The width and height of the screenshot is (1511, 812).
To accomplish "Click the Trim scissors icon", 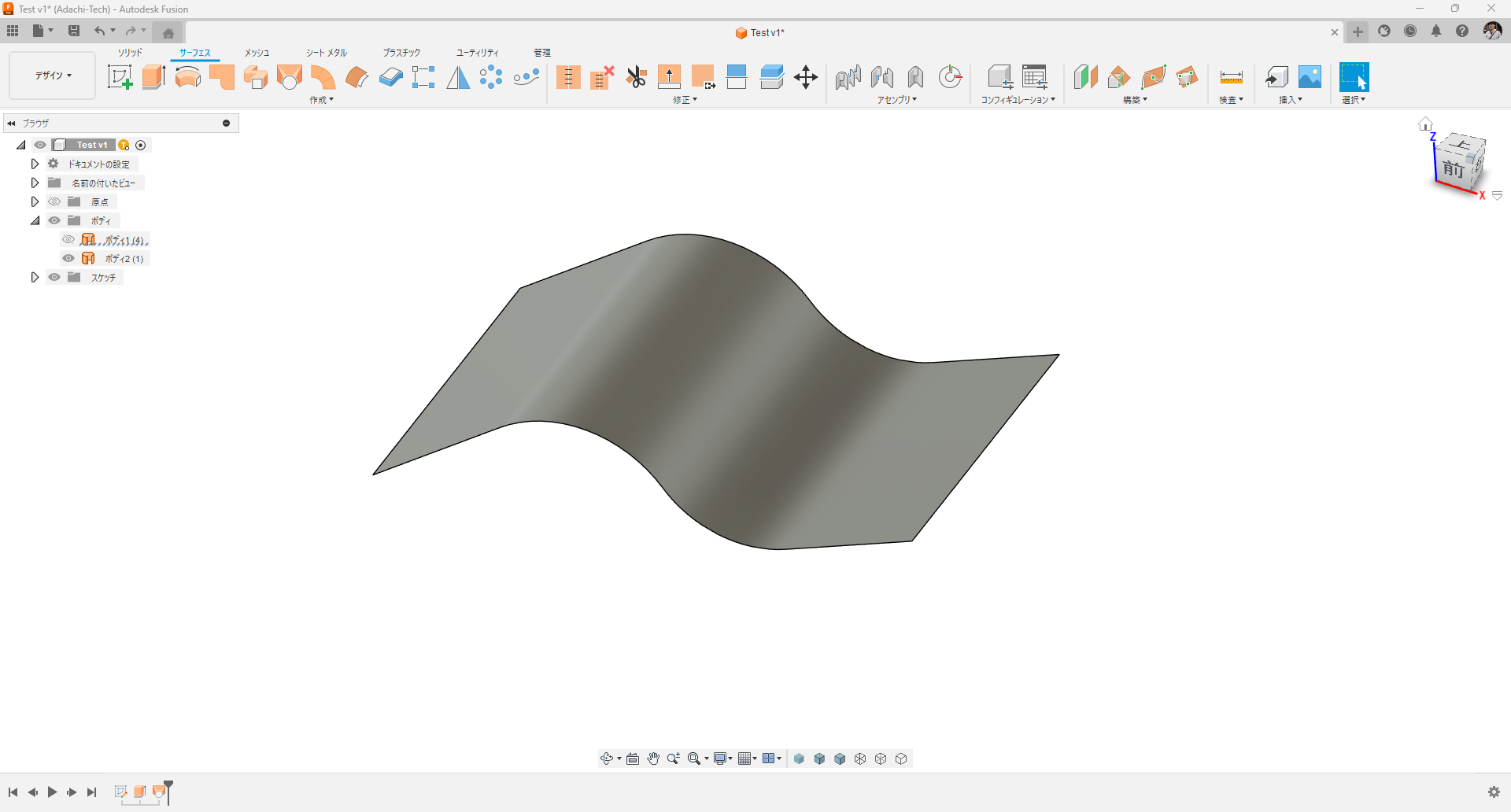I will (636, 77).
